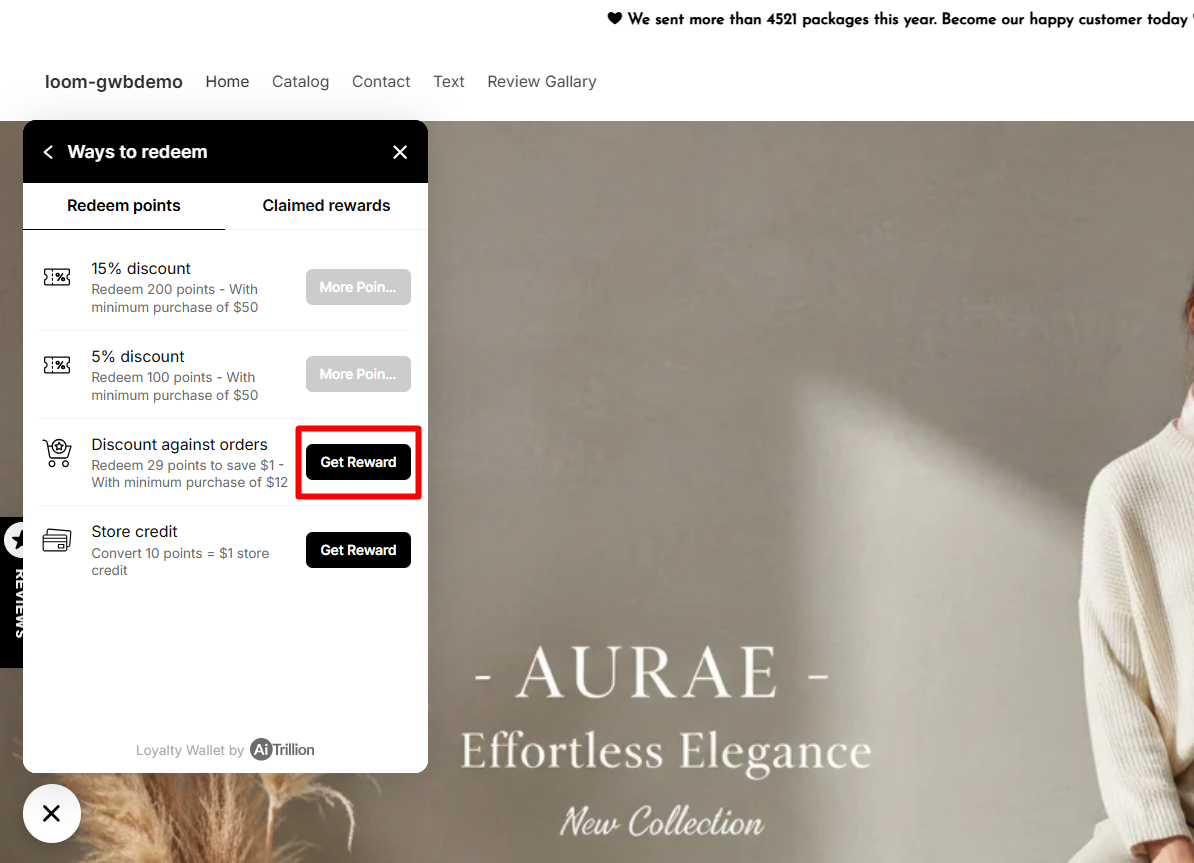Go back using the arrow beside Ways to redeem
The height and width of the screenshot is (863, 1194).
[x=48, y=152]
